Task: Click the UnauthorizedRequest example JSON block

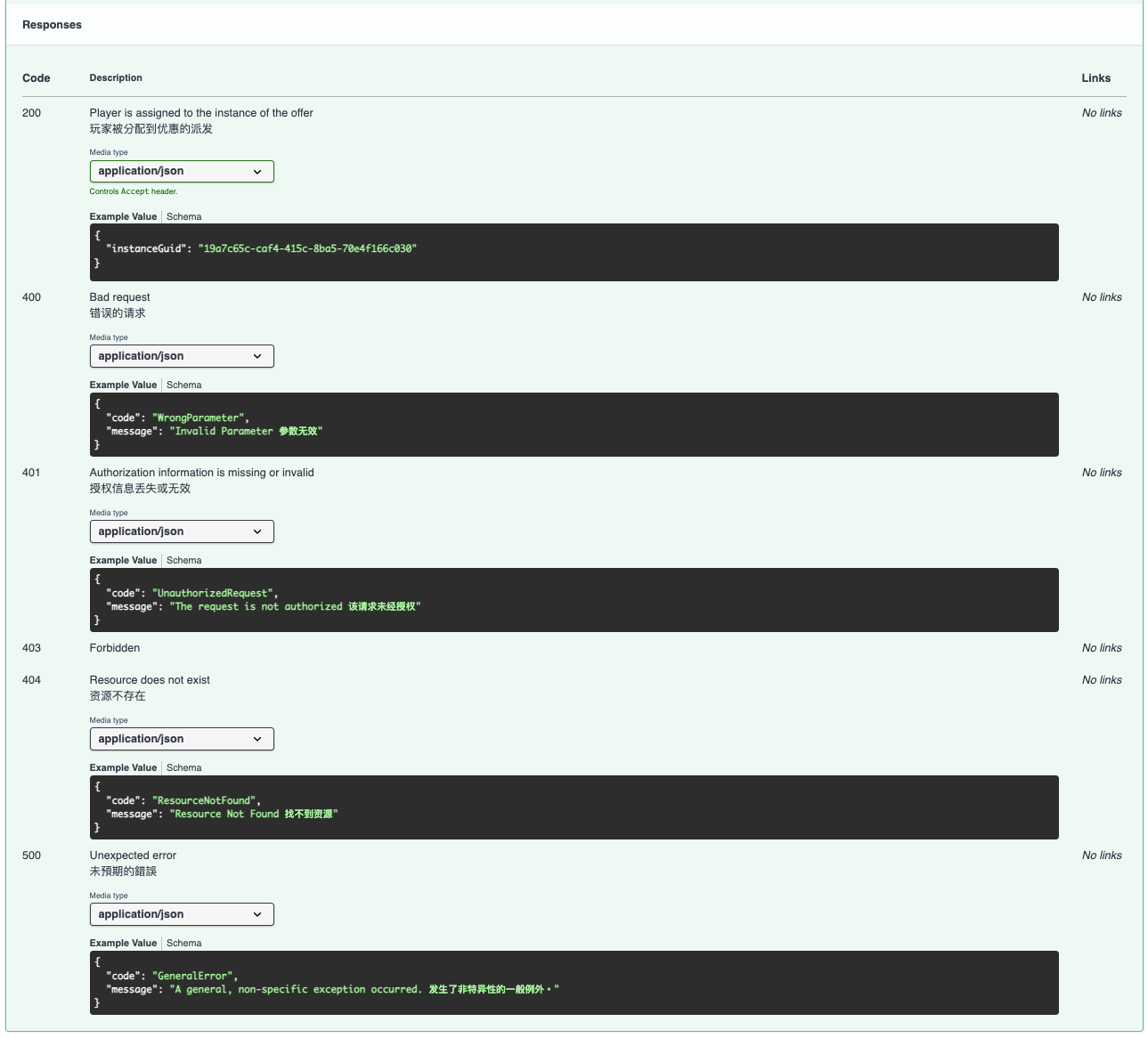Action: pyautogui.click(x=574, y=600)
